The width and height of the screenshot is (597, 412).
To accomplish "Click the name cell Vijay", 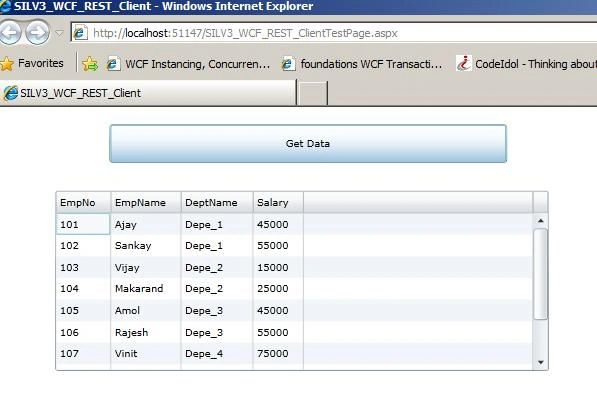I will (146, 267).
